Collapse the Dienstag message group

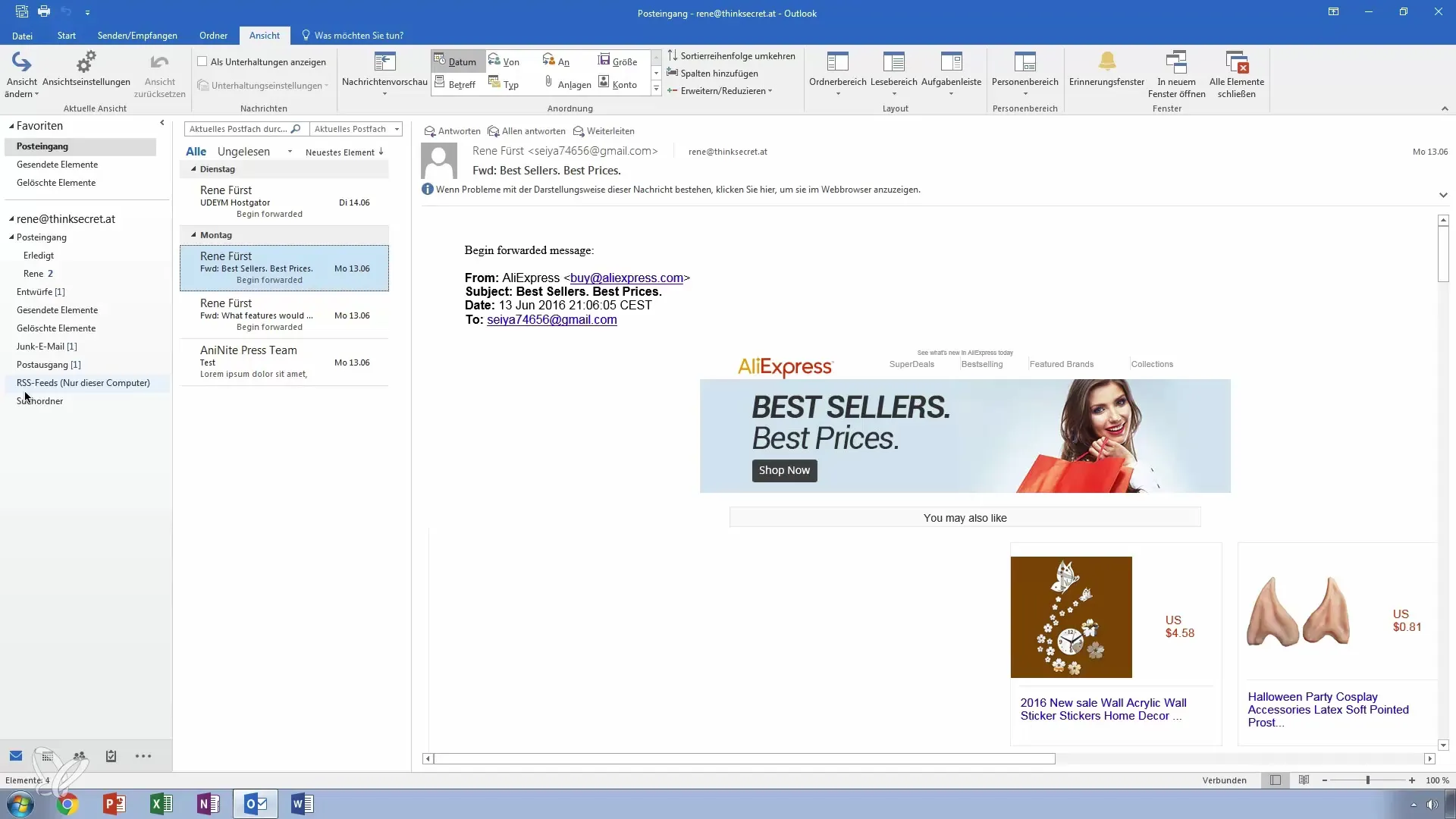(x=193, y=169)
